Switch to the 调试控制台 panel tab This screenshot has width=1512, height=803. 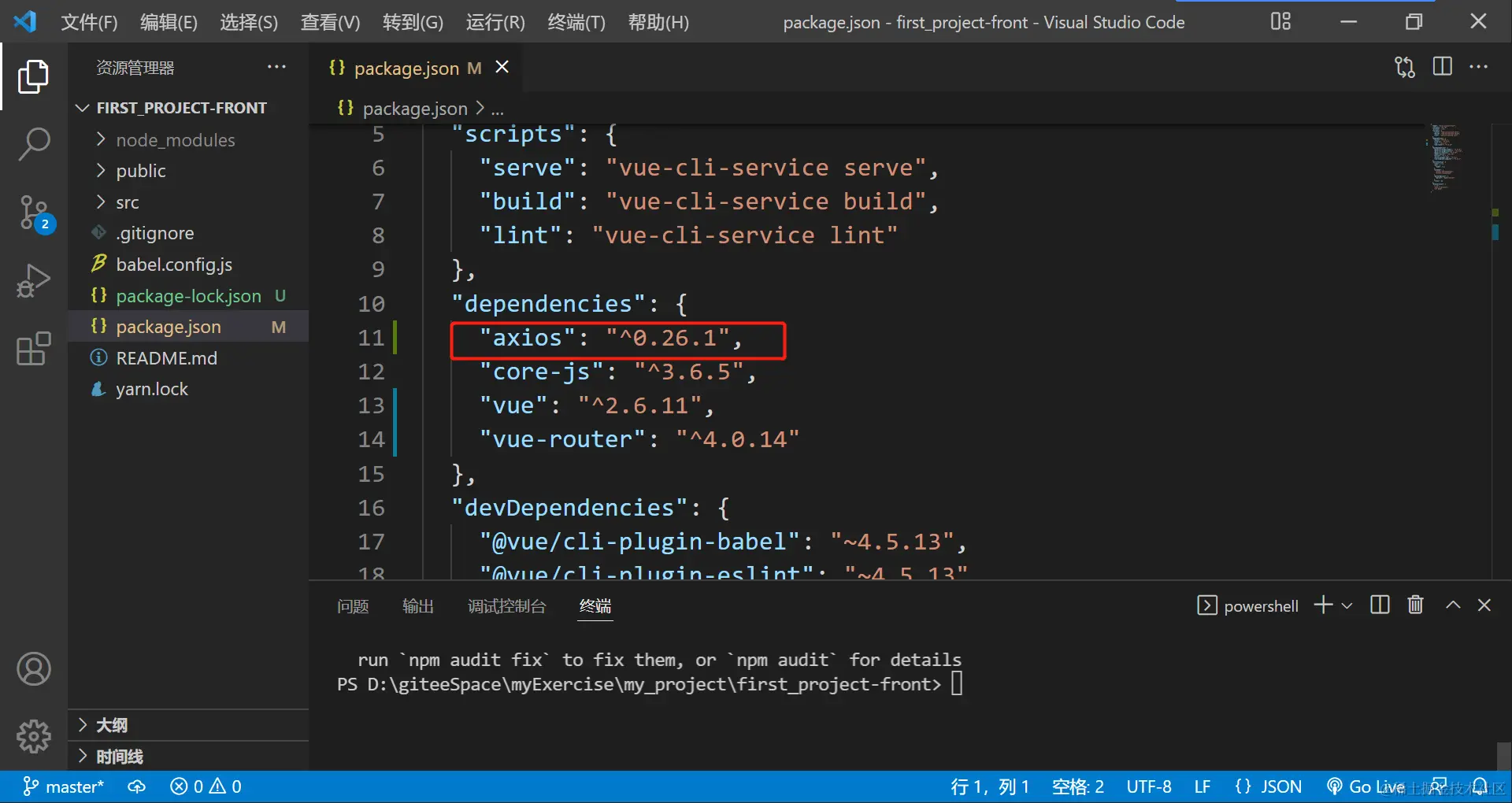tap(506, 606)
